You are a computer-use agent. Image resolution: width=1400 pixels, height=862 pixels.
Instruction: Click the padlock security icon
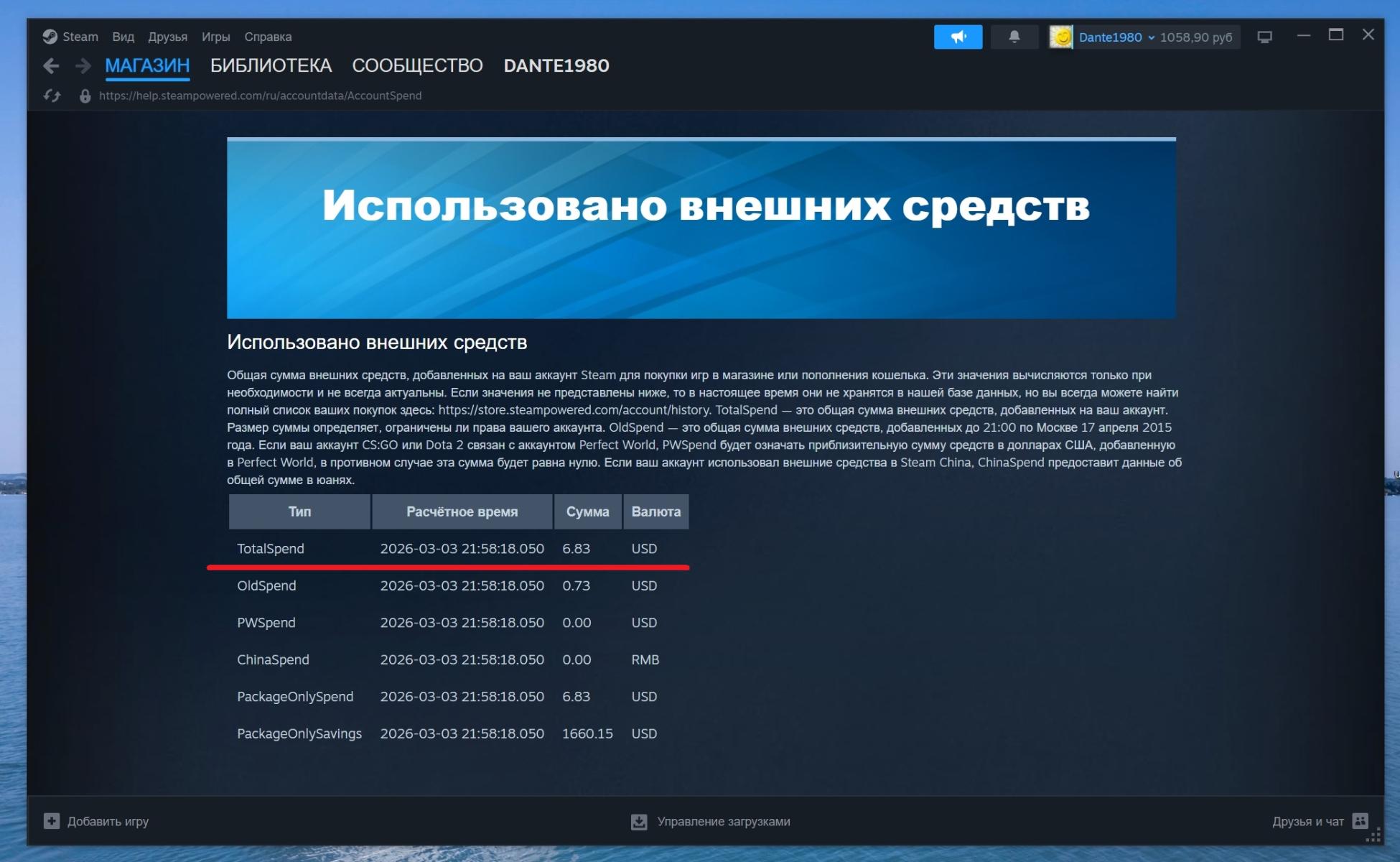85,96
